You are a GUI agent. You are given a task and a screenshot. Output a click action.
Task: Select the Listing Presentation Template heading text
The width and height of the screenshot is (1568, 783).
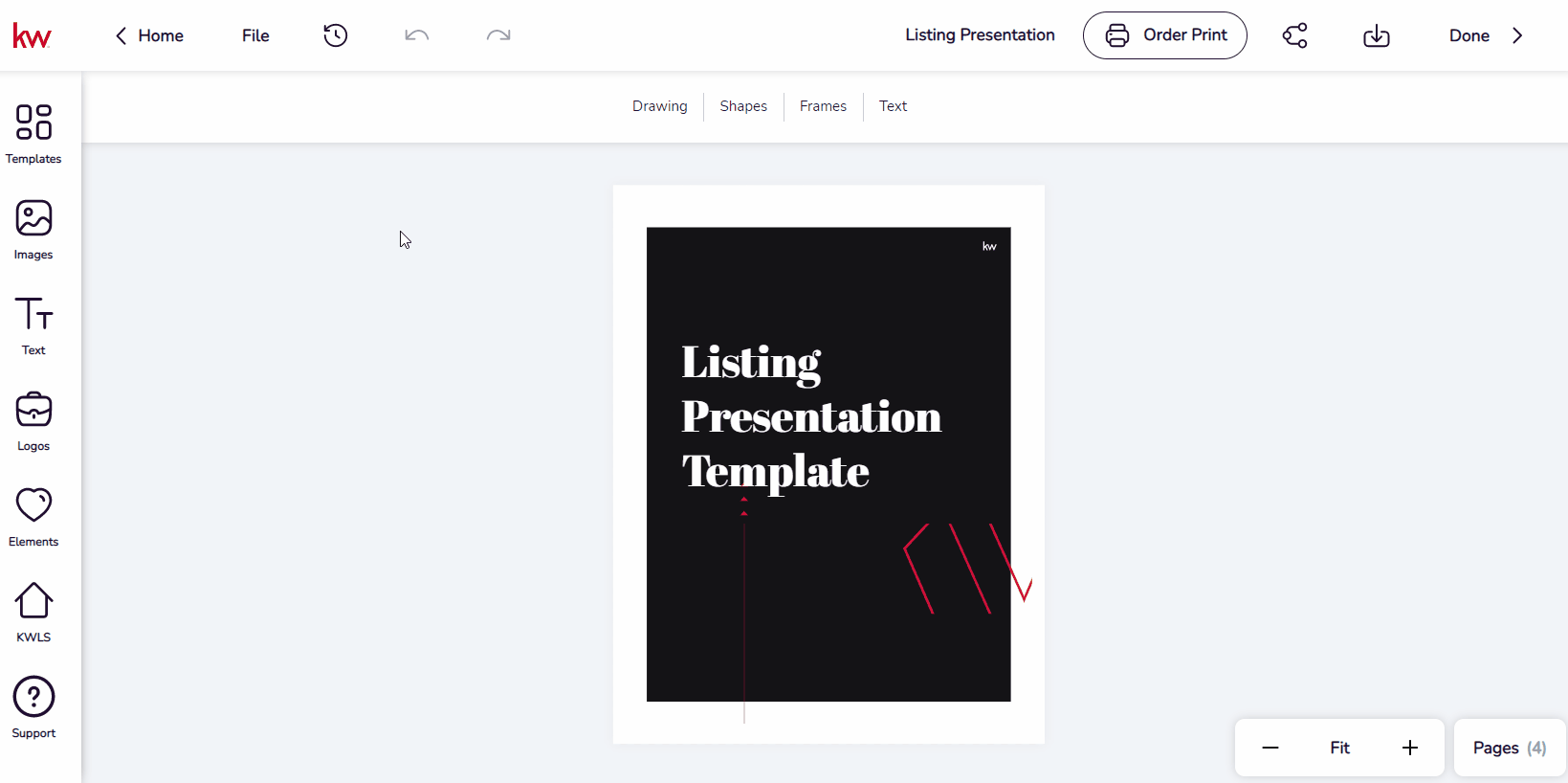pos(811,417)
